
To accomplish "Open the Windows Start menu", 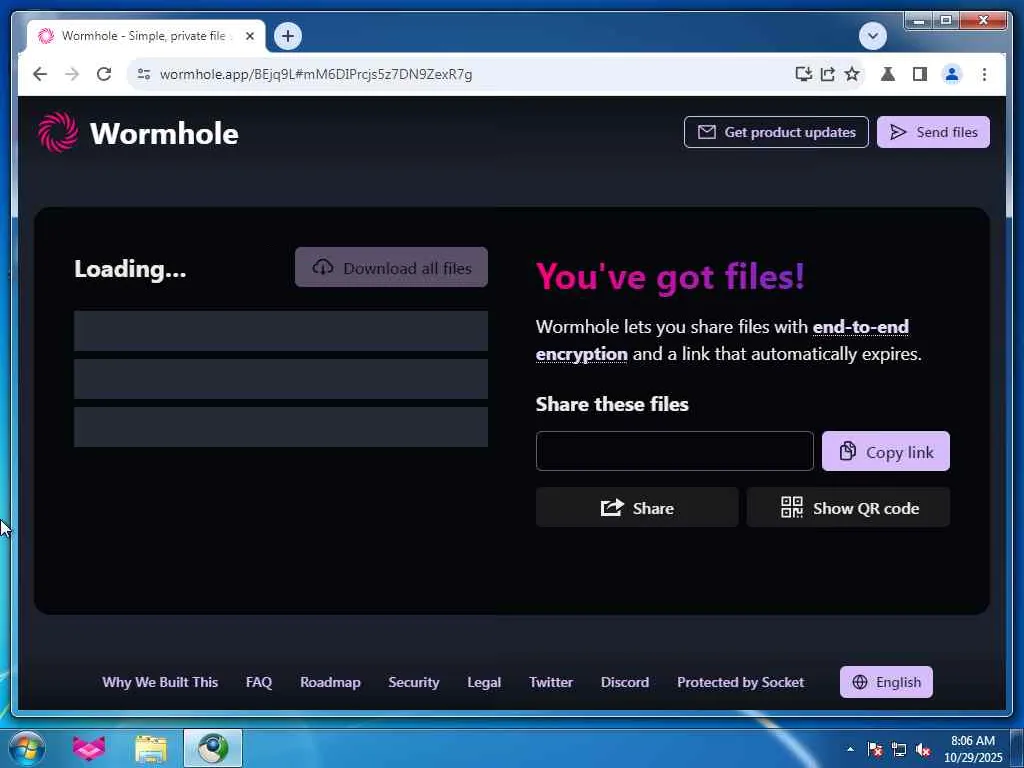I will tap(27, 748).
